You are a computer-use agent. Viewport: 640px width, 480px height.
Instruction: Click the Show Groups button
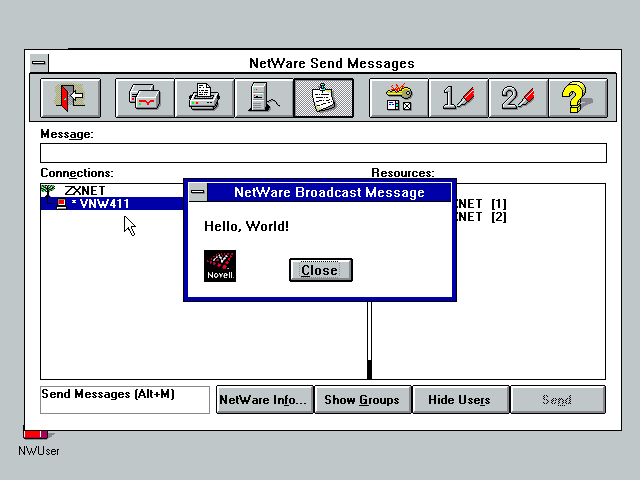click(362, 400)
